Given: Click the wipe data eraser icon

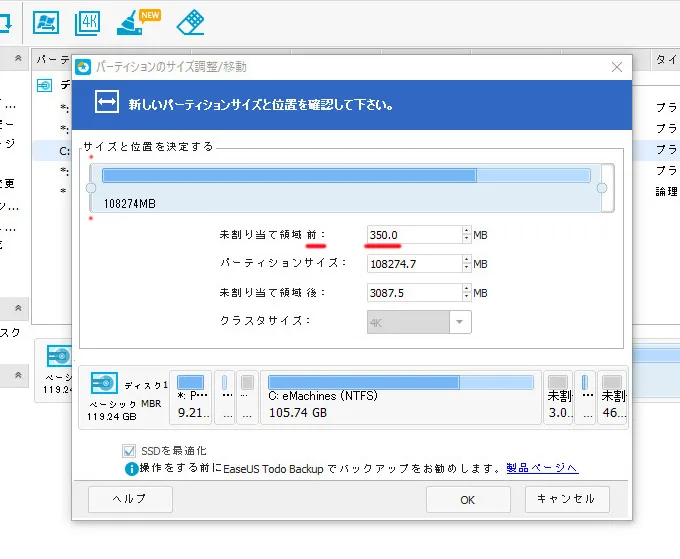Looking at the screenshot, I should pos(190,21).
